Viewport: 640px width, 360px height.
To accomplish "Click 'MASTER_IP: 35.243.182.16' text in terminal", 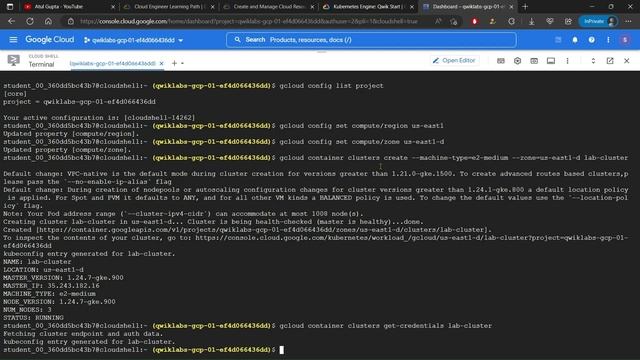I will 51,286.
